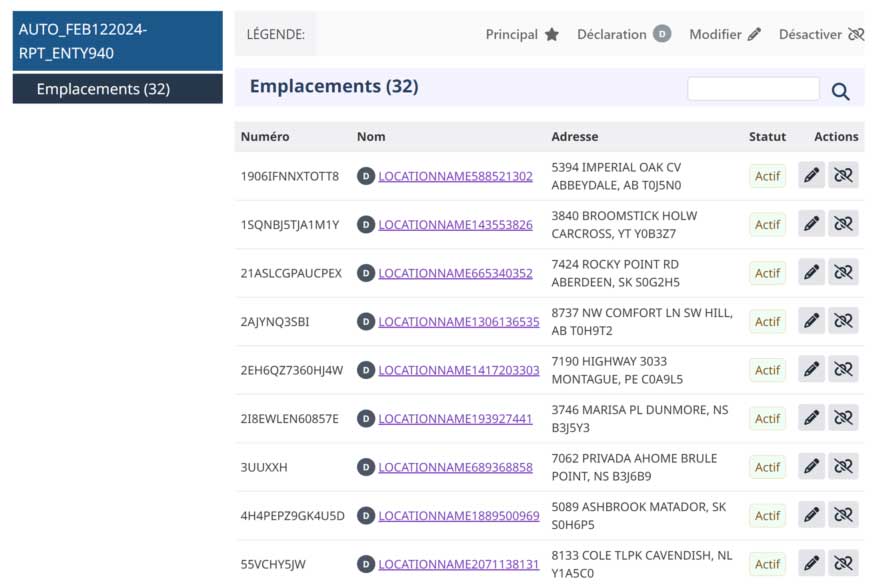Edit location 1906IFNNXTOTT8 with its pencil icon
Viewport: 883px width, 586px height.
click(x=811, y=175)
